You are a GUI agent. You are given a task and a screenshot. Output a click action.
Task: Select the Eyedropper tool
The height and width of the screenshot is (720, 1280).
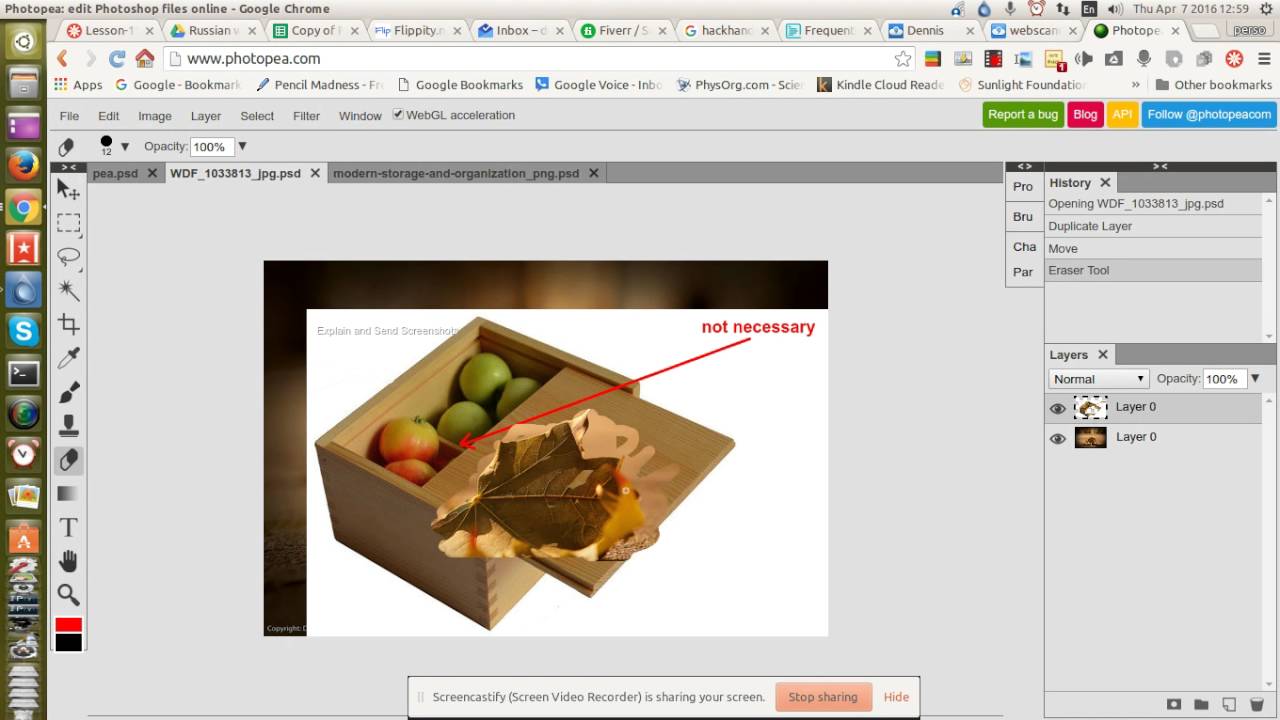[68, 358]
